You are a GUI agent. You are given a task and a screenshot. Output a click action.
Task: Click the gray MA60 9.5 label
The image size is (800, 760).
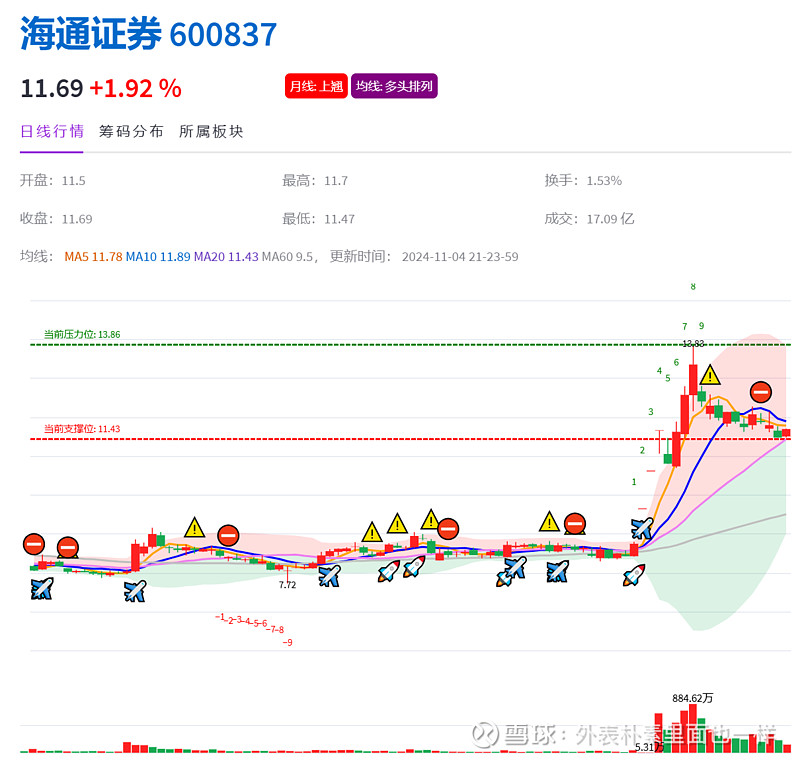pyautogui.click(x=287, y=257)
